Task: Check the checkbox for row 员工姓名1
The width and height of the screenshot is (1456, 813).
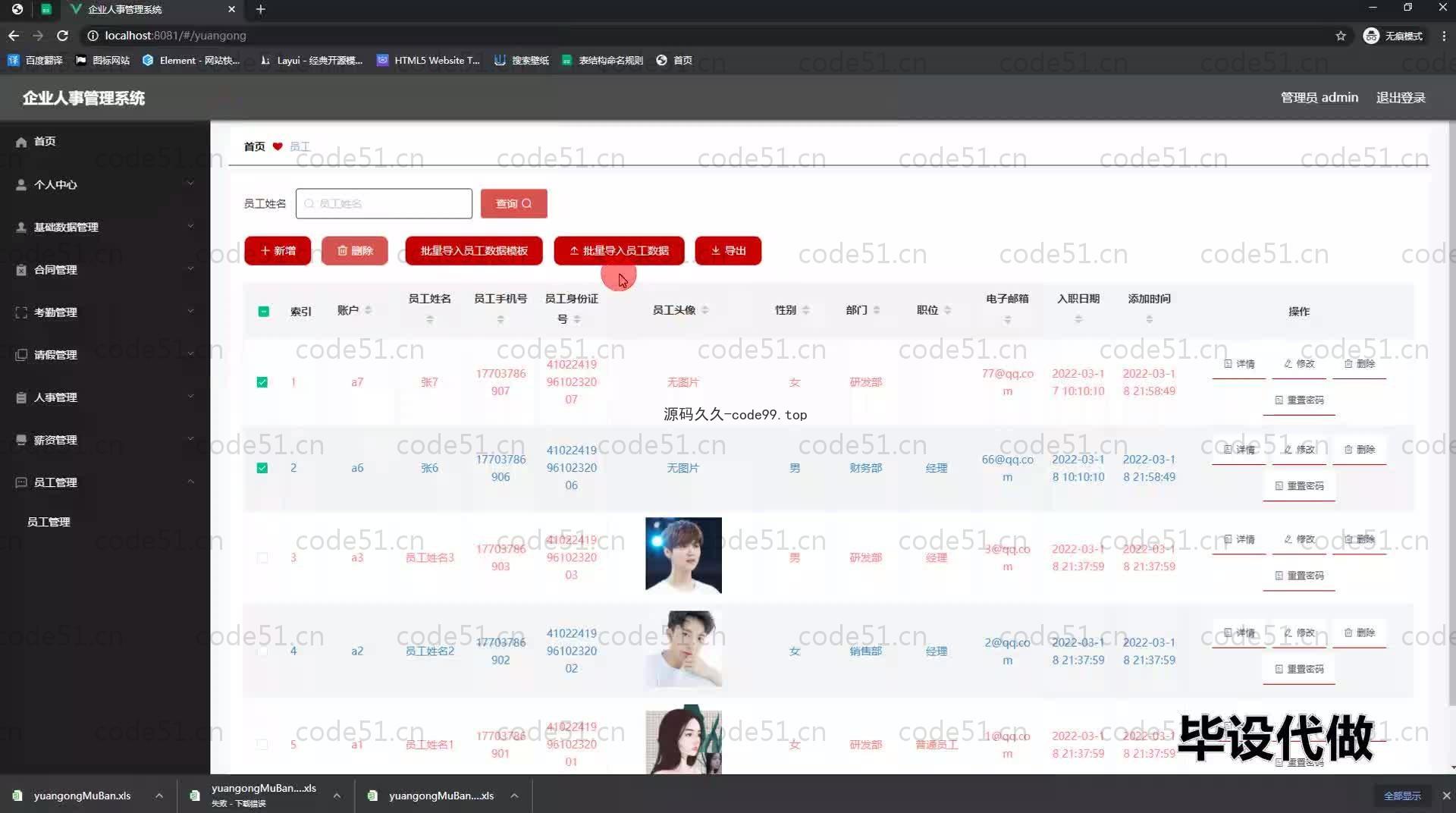Action: pyautogui.click(x=262, y=744)
